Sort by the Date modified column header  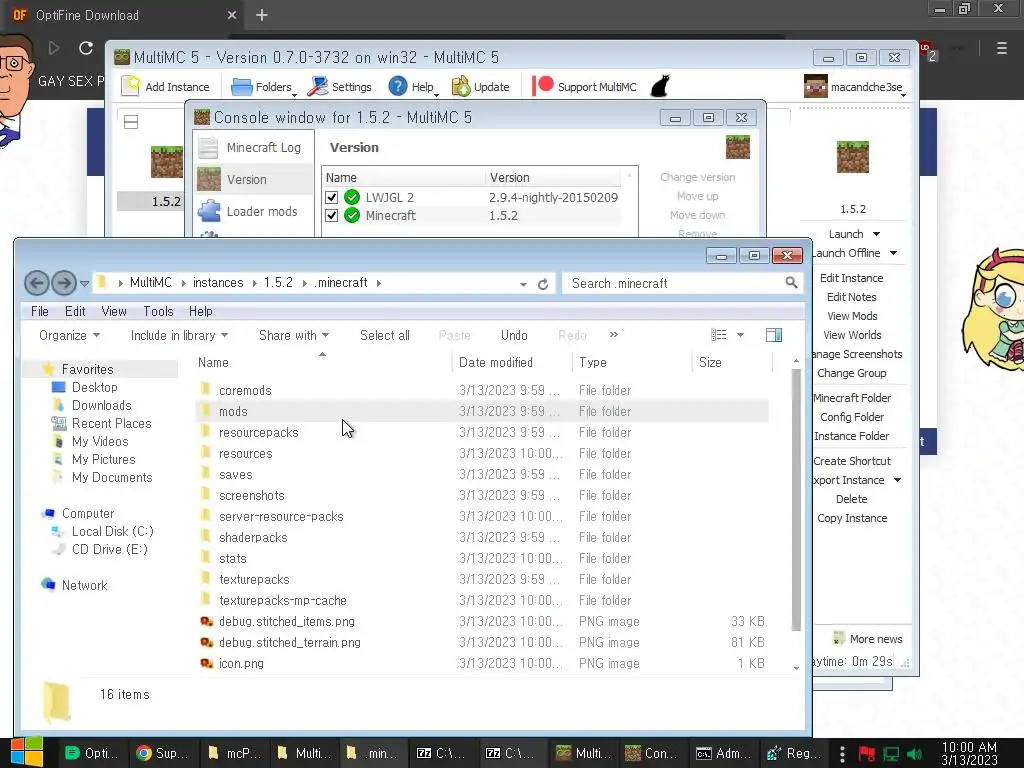511,362
